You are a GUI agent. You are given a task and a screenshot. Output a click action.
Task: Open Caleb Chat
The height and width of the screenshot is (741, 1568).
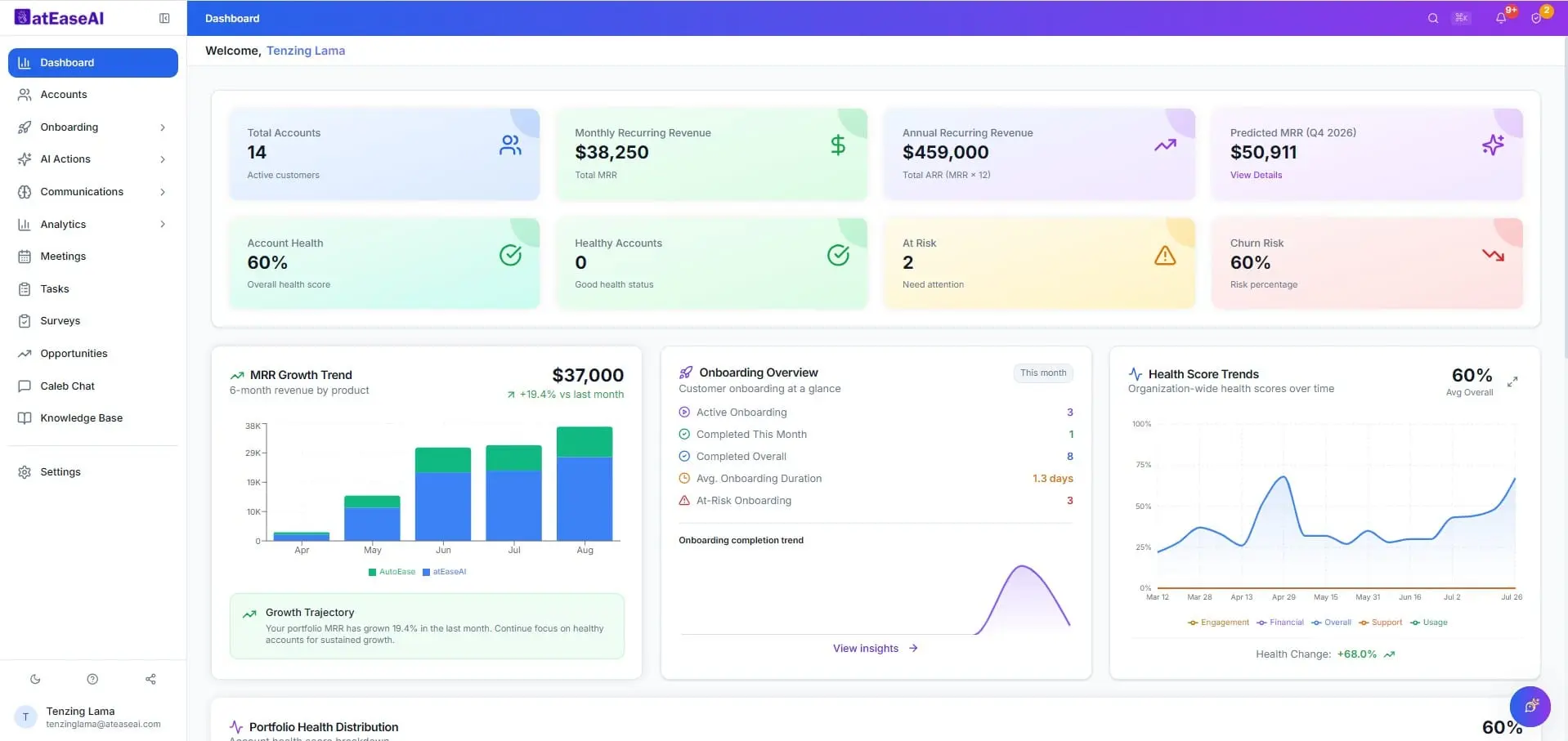click(93, 386)
